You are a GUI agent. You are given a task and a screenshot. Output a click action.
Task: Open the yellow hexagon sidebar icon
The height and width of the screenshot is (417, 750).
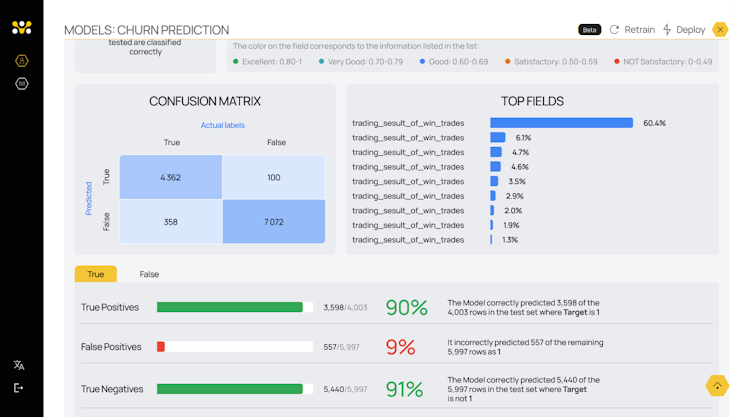(x=21, y=61)
